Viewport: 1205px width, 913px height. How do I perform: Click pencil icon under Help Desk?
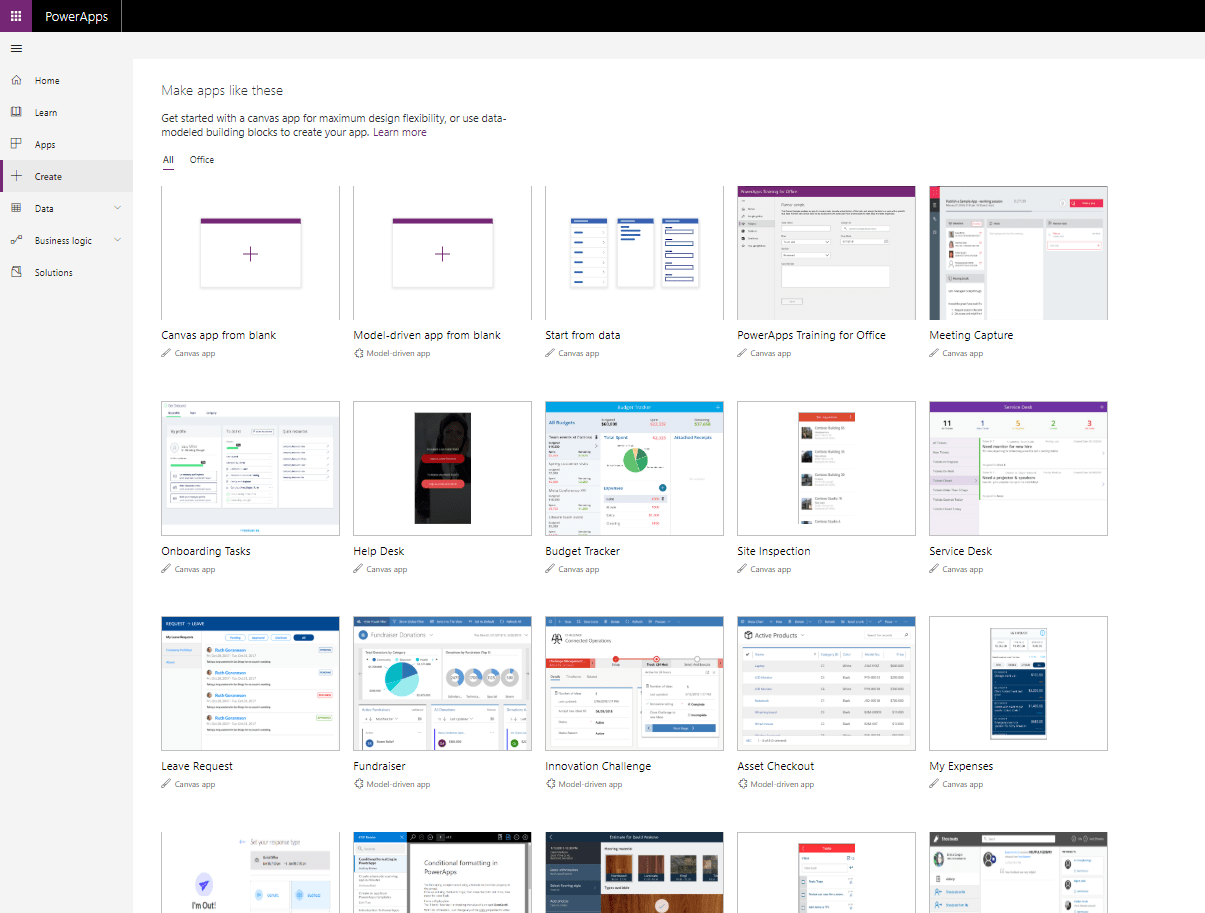pos(358,569)
